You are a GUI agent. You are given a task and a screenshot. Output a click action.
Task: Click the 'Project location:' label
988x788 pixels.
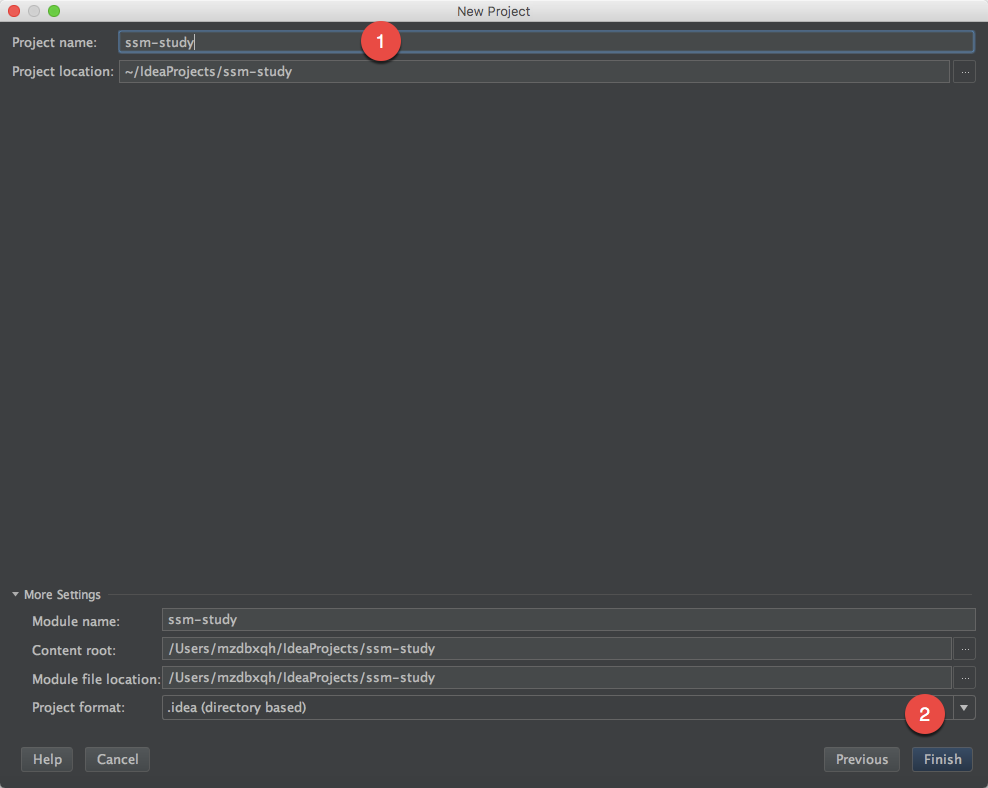pyautogui.click(x=63, y=71)
